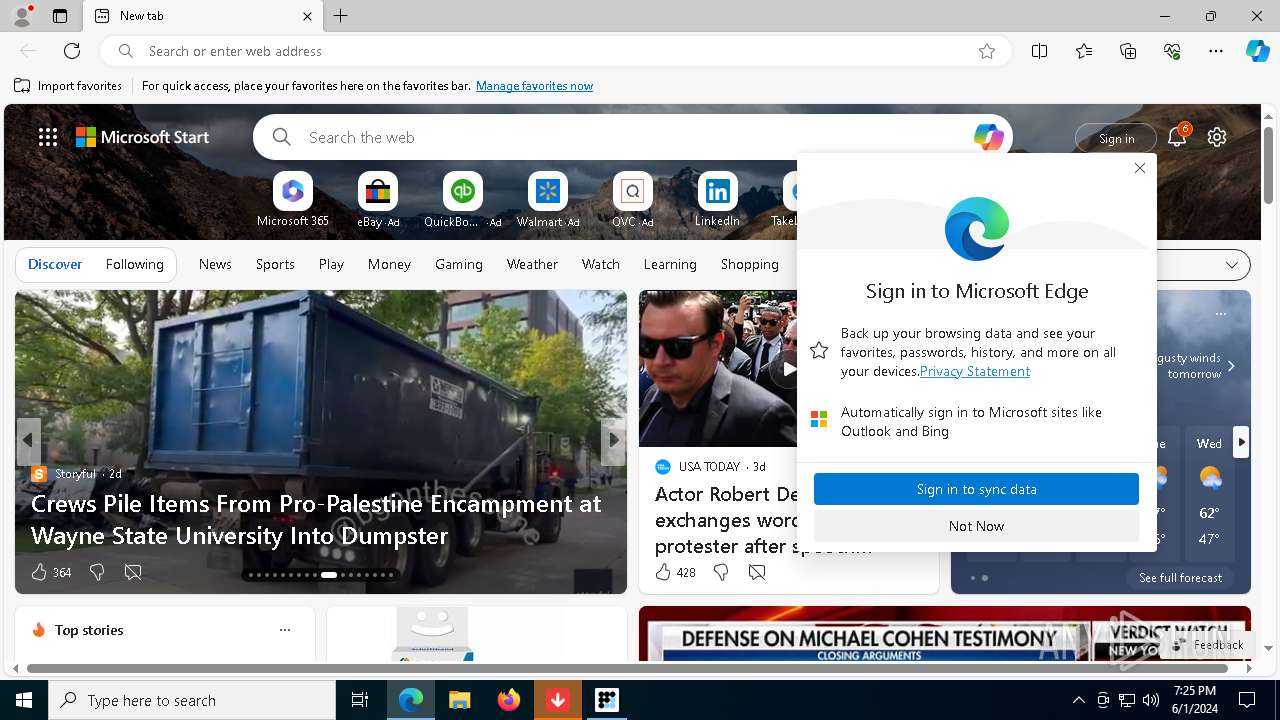The width and height of the screenshot is (1280, 720).
Task: Open Task View on taskbar
Action: coord(360,700)
